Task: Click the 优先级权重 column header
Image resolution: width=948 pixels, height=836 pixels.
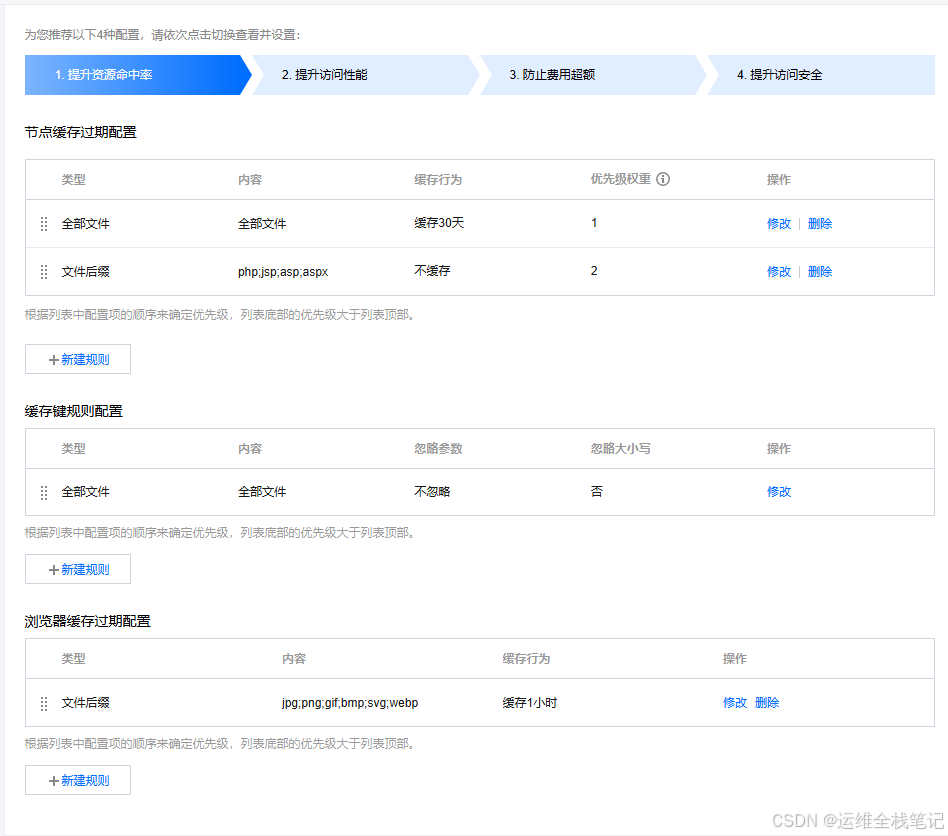Action: click(x=620, y=179)
